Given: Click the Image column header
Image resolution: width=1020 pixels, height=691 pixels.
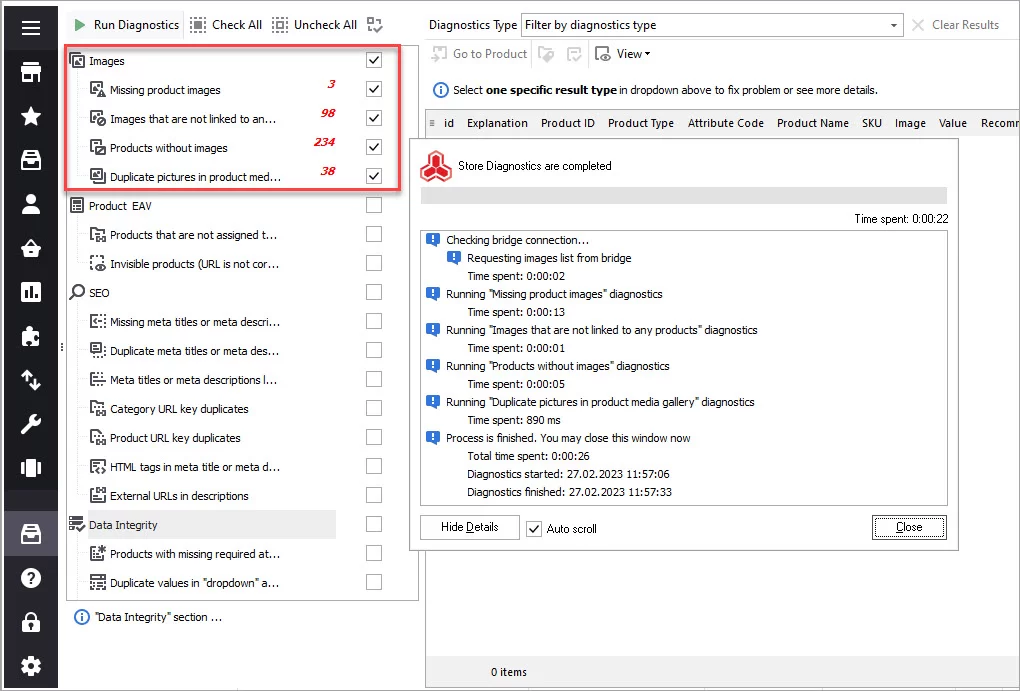Looking at the screenshot, I should point(910,123).
